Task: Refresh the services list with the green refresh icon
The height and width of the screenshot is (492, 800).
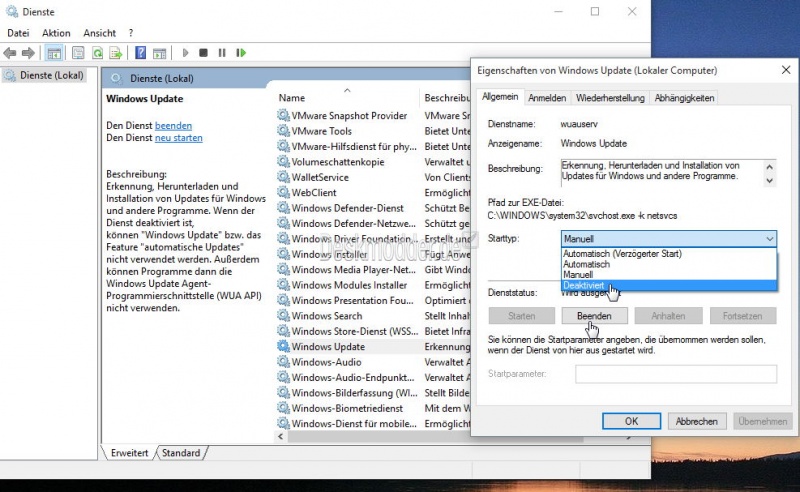Action: point(97,53)
